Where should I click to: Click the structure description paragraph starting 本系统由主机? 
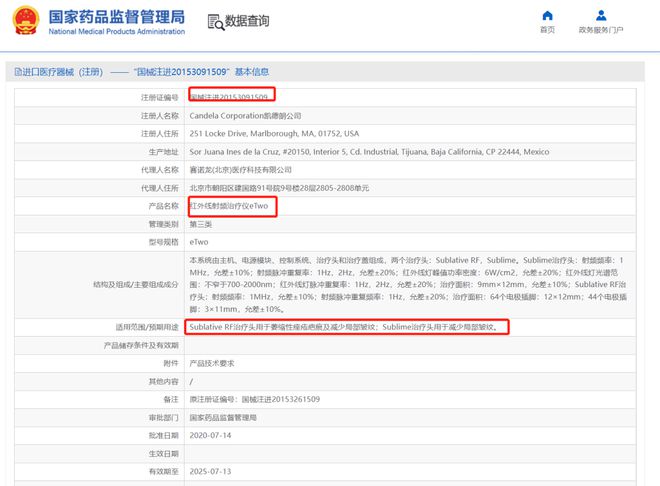coord(408,284)
